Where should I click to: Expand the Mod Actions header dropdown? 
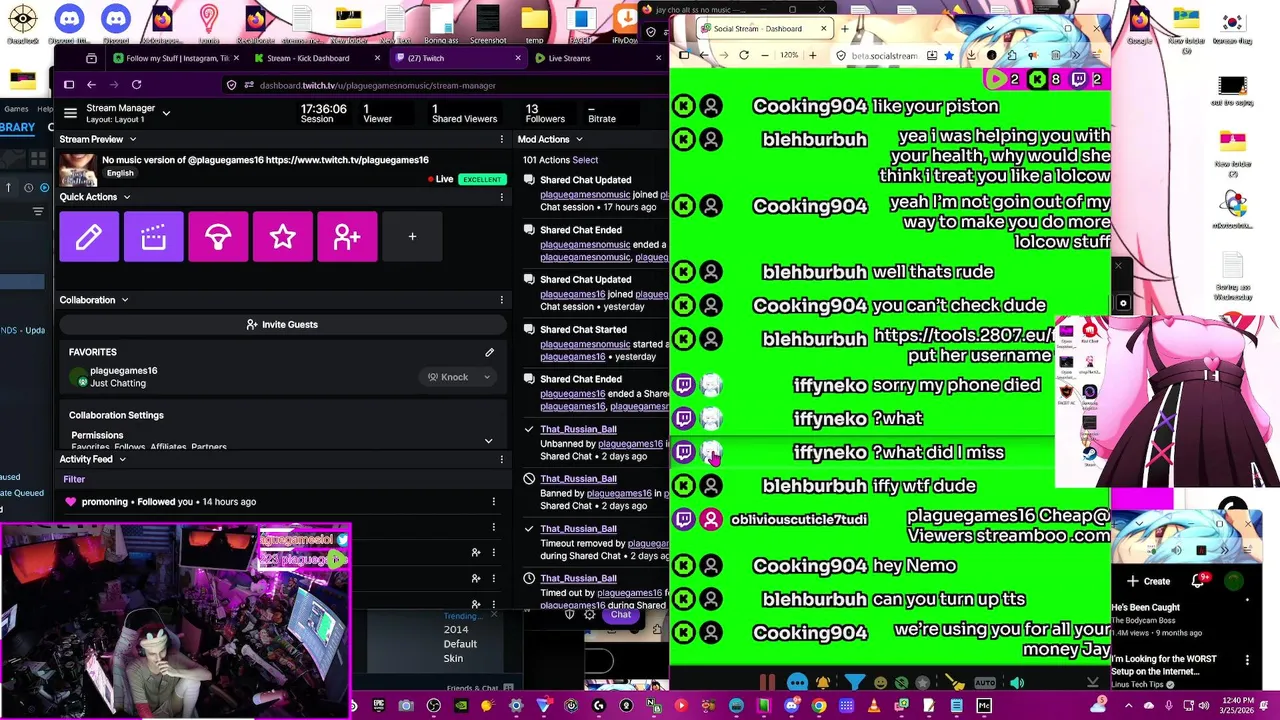(x=578, y=139)
